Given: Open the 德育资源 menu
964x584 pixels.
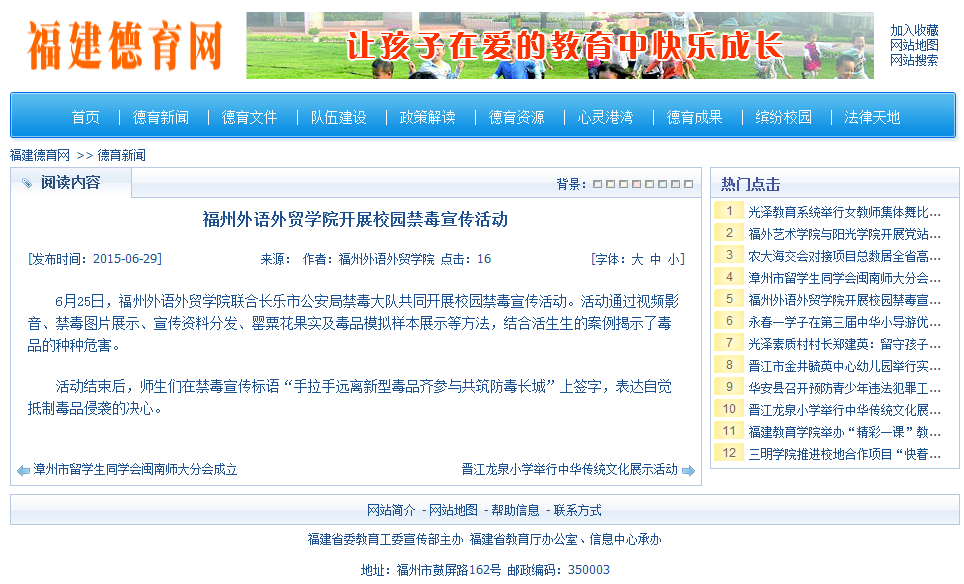Looking at the screenshot, I should click(516, 116).
